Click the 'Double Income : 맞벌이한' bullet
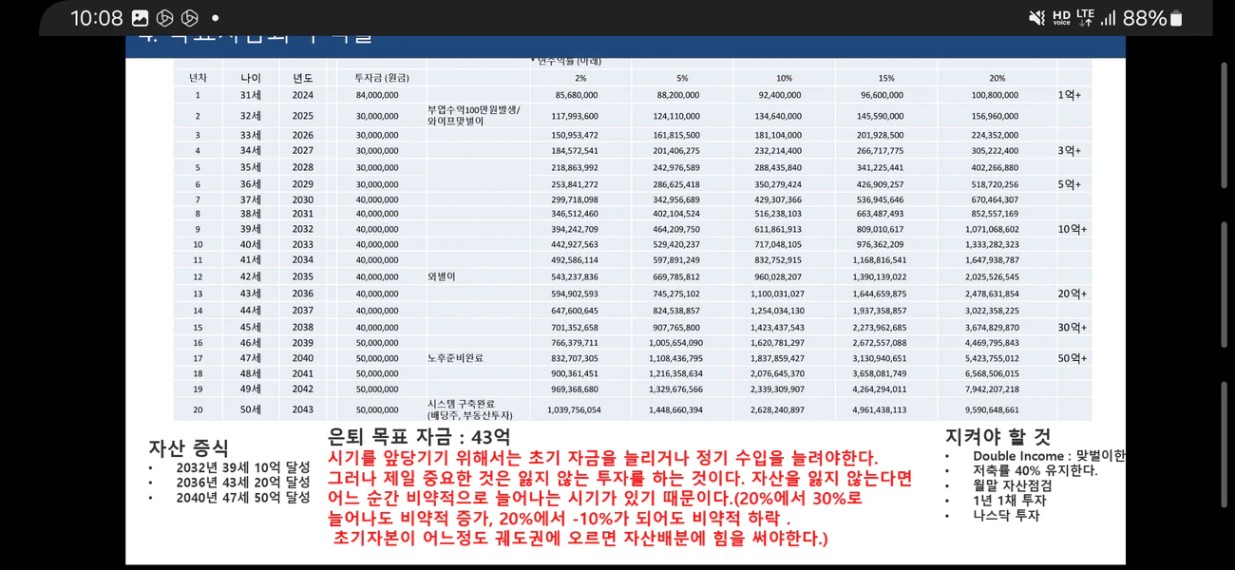This screenshot has height=570, width=1235. [1049, 456]
